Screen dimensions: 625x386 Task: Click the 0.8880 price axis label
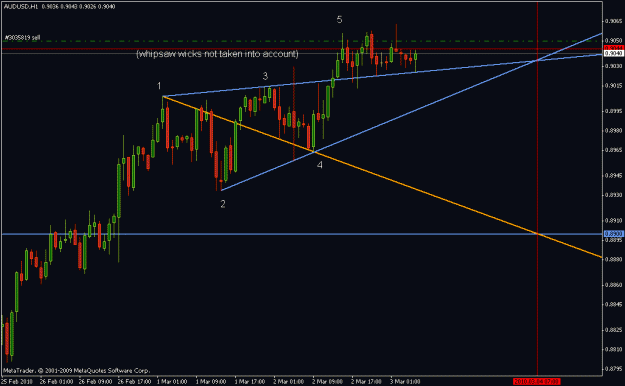(x=614, y=259)
